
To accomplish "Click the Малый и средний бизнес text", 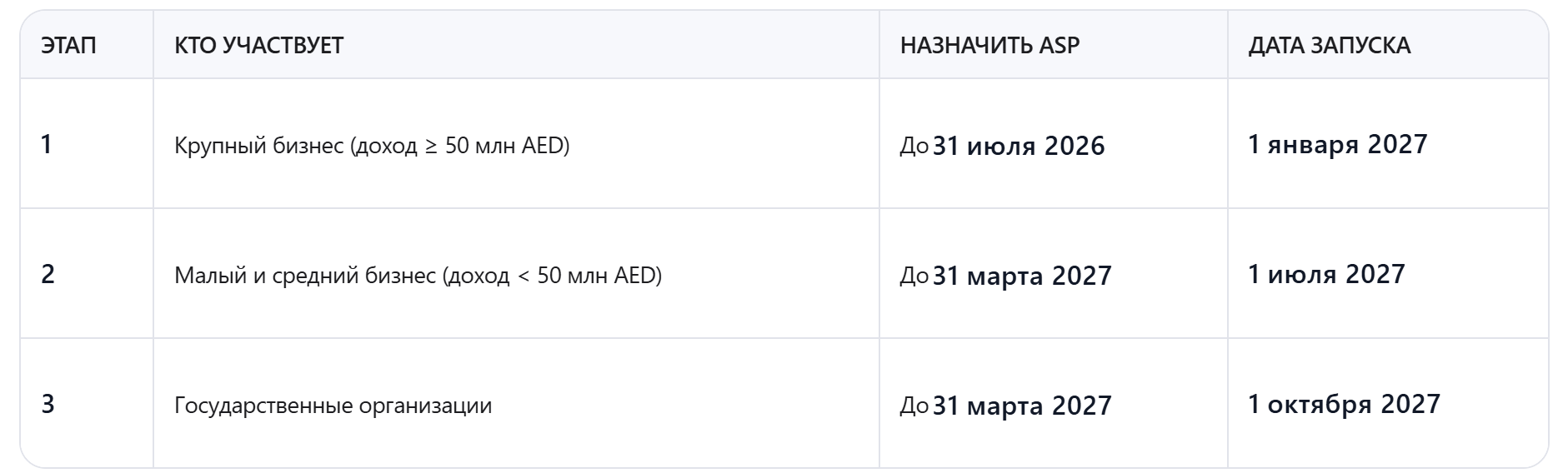I will (x=305, y=276).
